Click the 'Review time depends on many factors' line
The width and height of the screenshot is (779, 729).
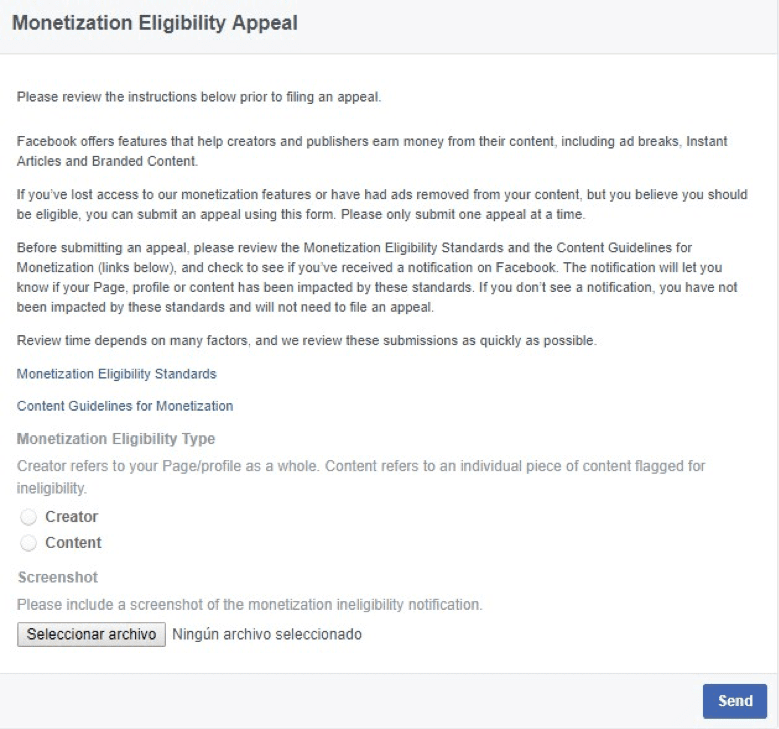307,342
